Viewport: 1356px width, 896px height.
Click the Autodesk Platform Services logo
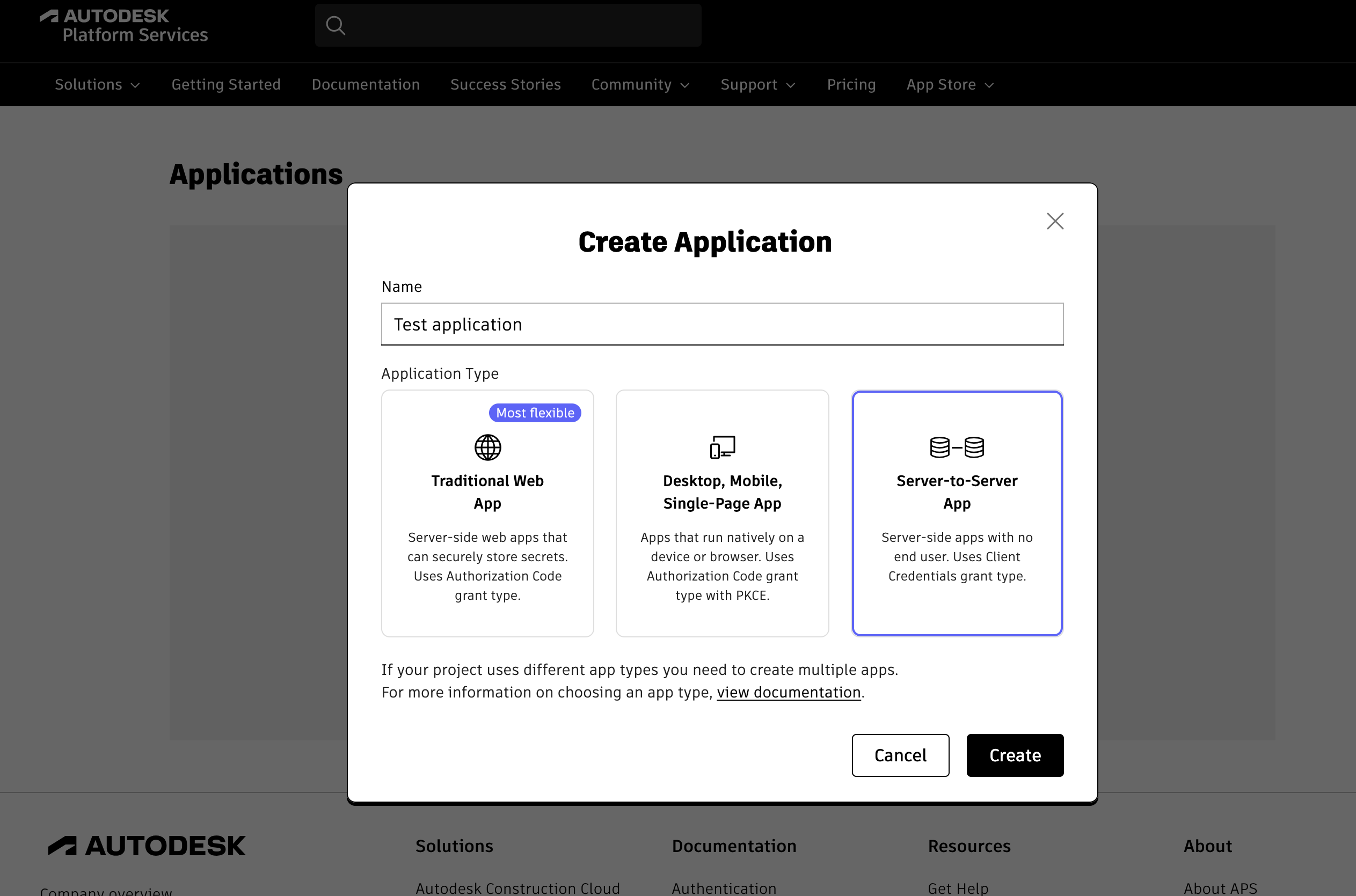pos(123,25)
